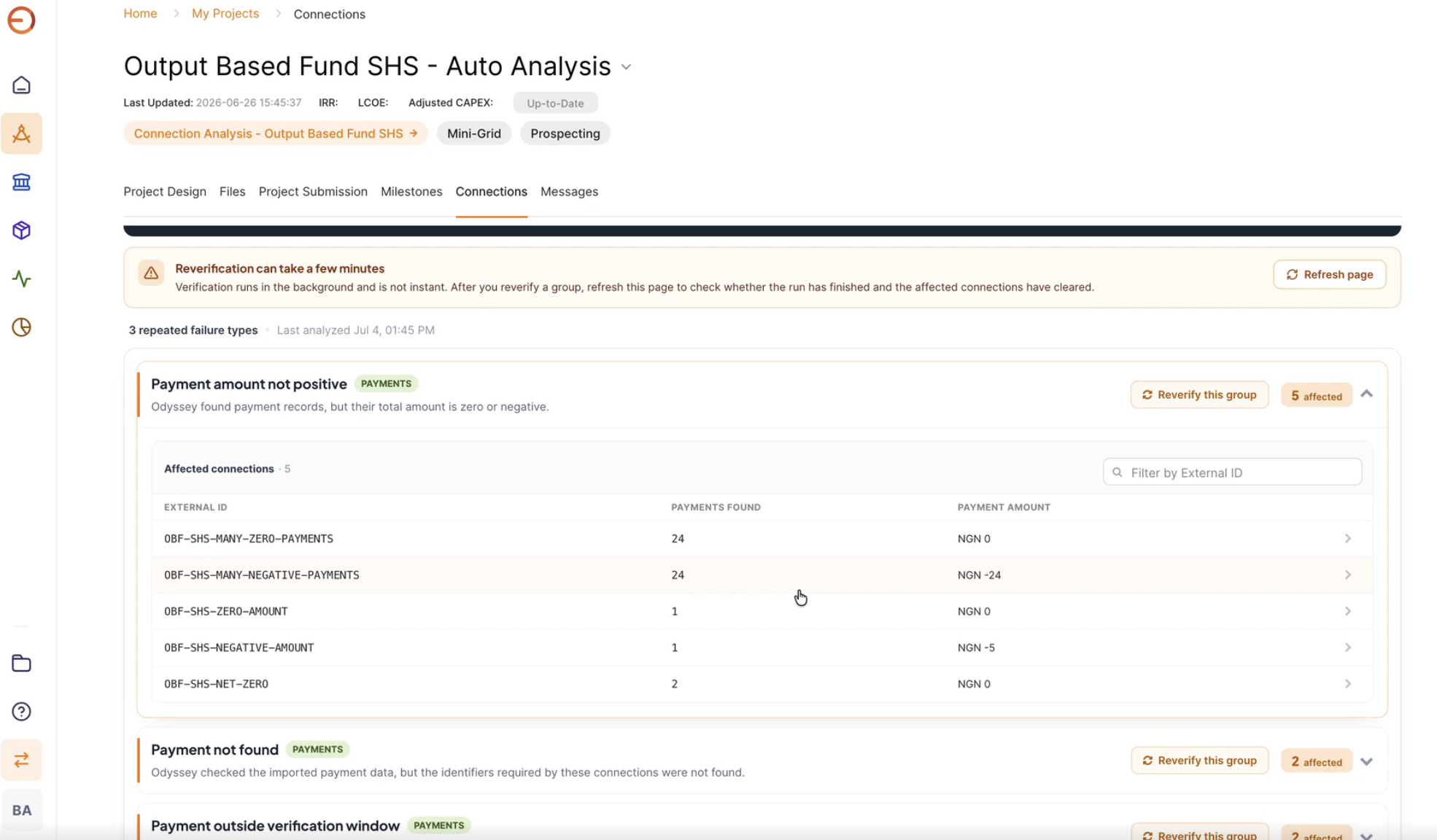Open OBF-SHS-NEGATIVE-AMOUNT row chevron

click(x=1348, y=647)
